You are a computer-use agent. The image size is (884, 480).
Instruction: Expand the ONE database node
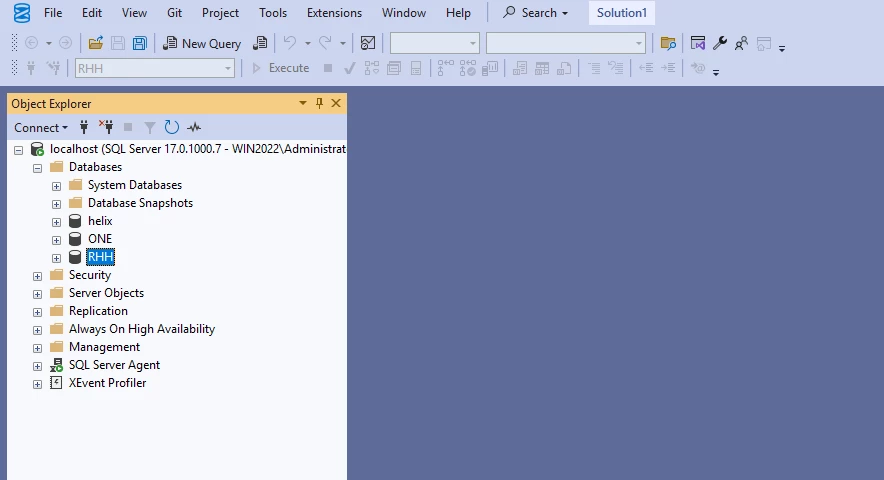click(56, 240)
